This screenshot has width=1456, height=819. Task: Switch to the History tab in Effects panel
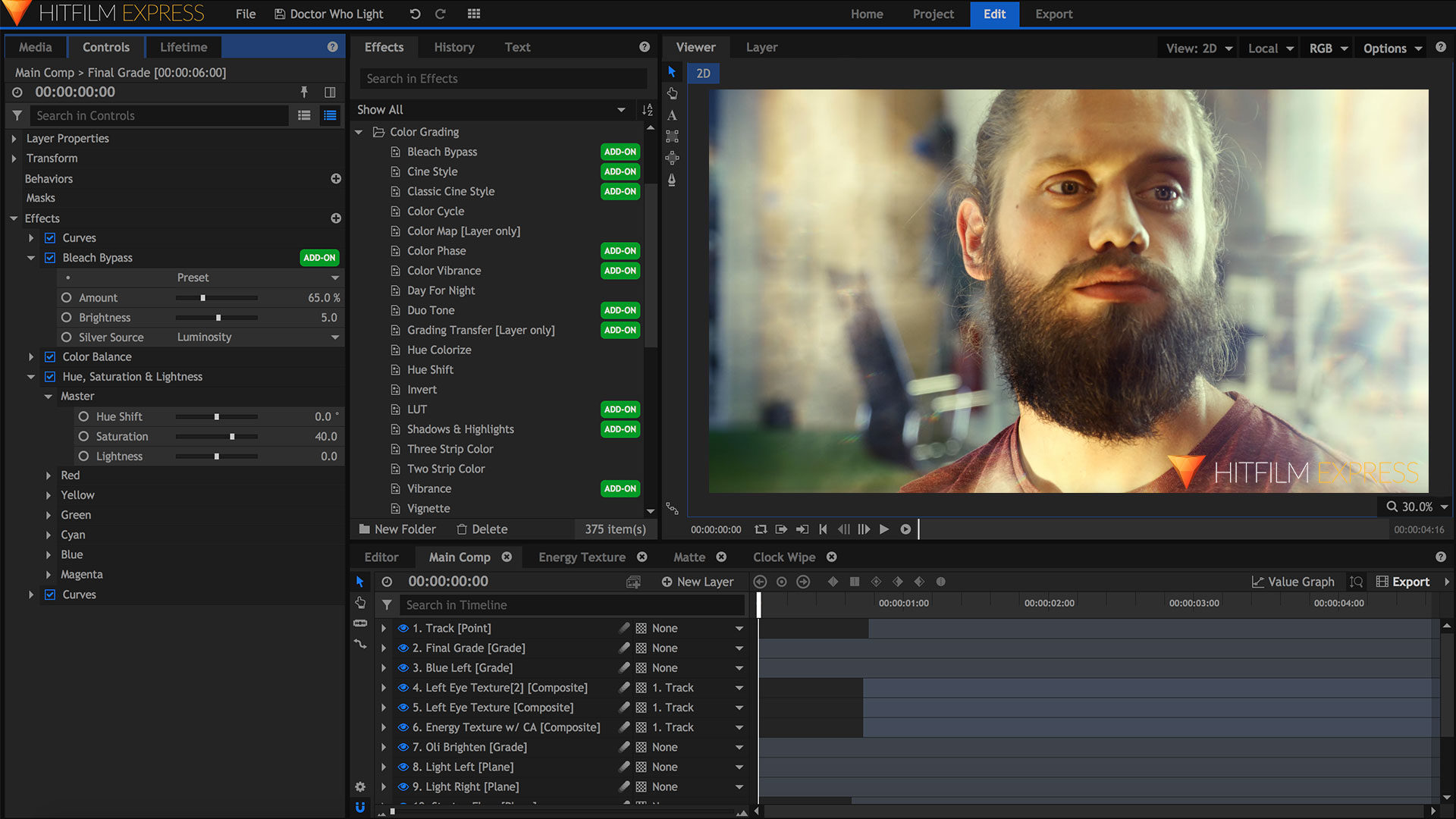(455, 47)
